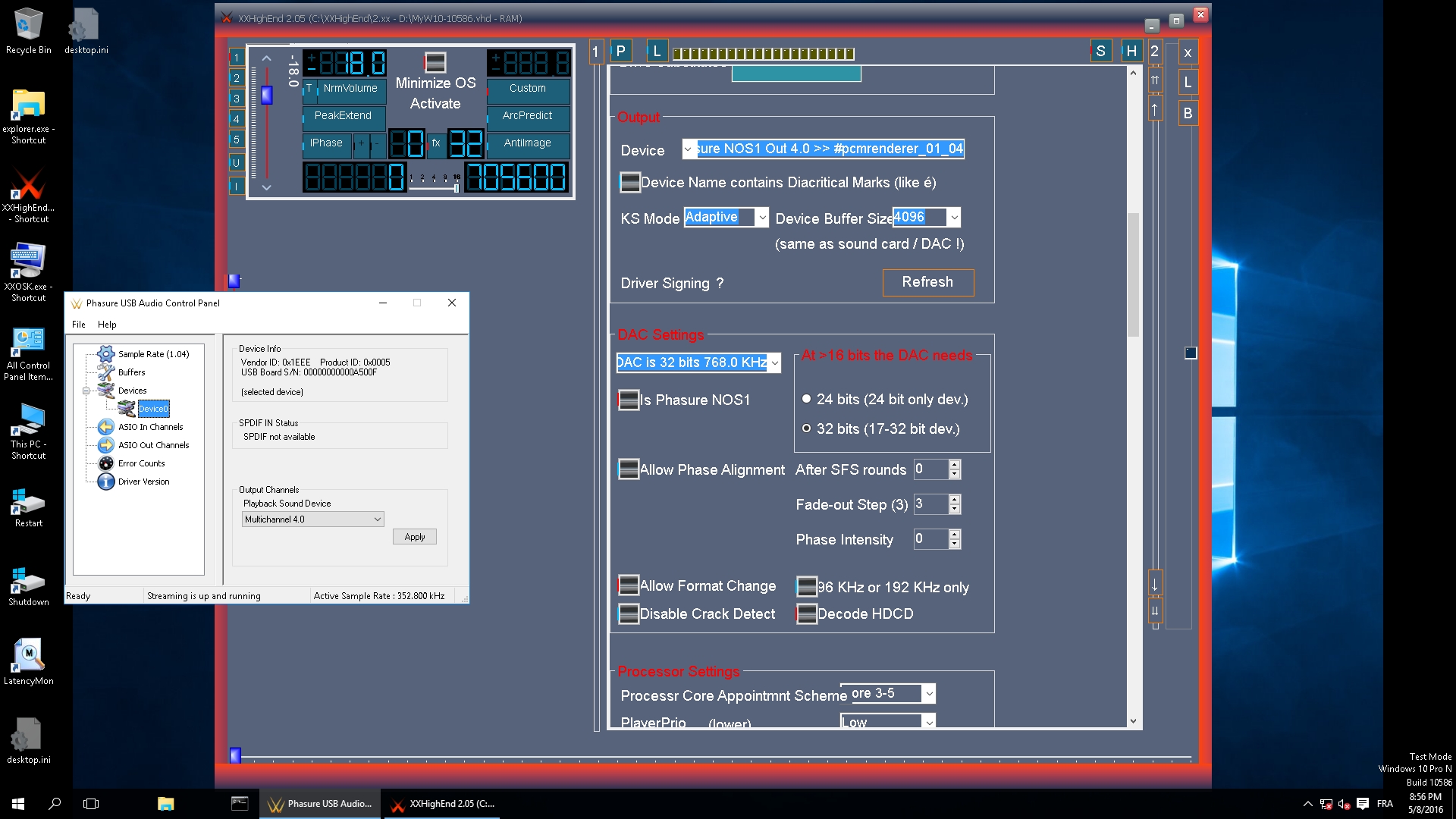Viewport: 1456px width, 819px height.
Task: Launch XXHighEnd Shortcut desktop icon
Action: tap(28, 196)
